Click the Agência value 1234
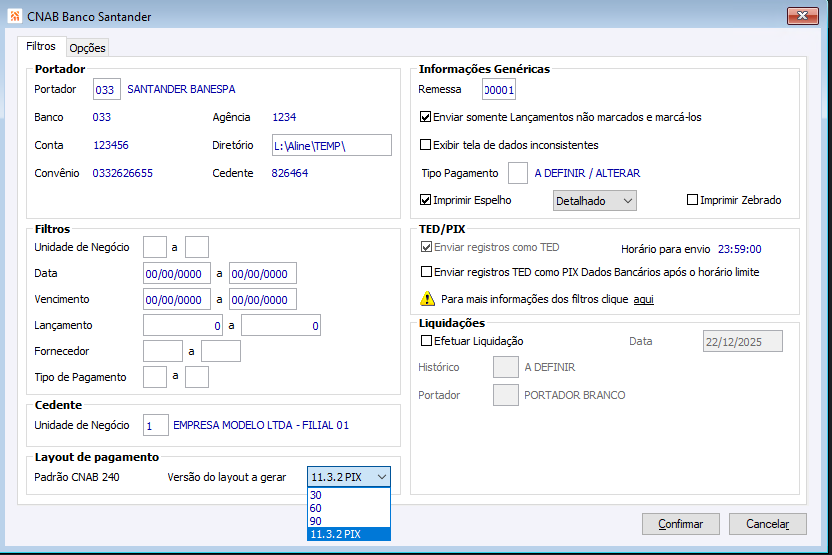 coord(284,117)
